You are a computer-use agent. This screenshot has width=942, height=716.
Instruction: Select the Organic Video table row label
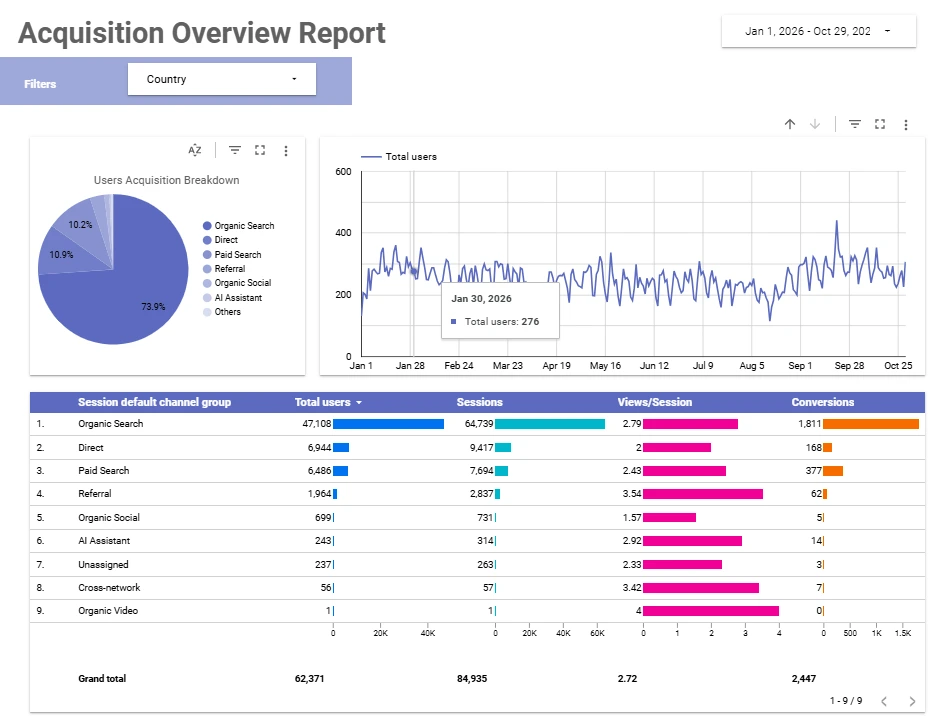[108, 611]
